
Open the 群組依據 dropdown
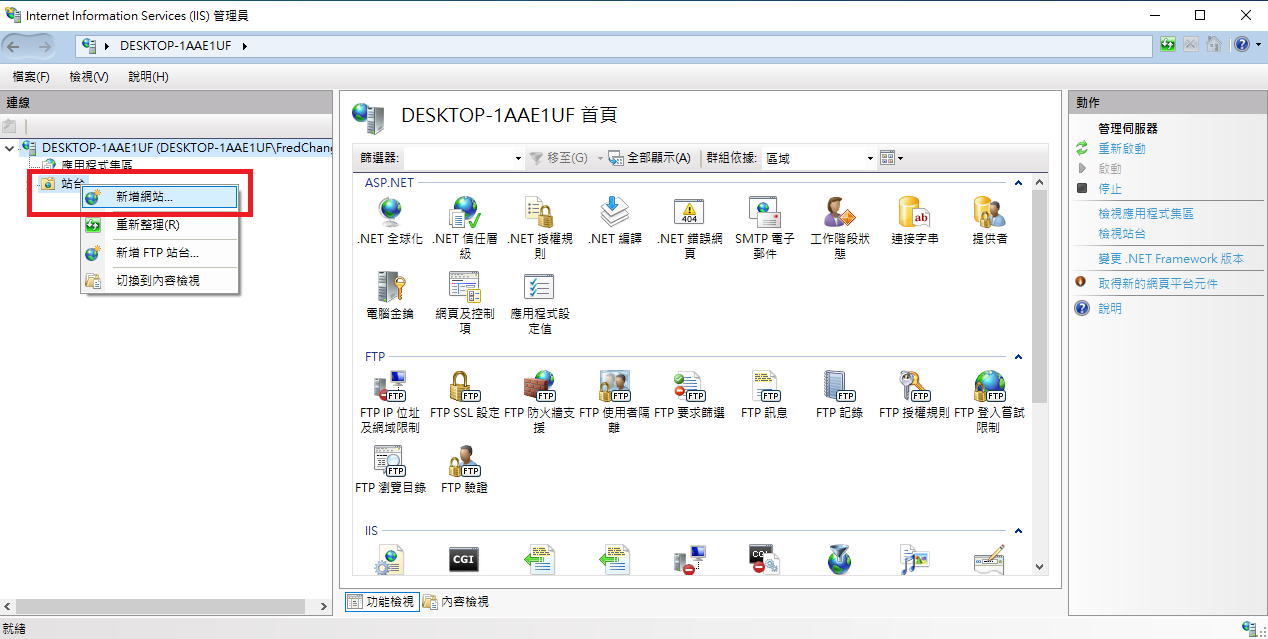870,158
